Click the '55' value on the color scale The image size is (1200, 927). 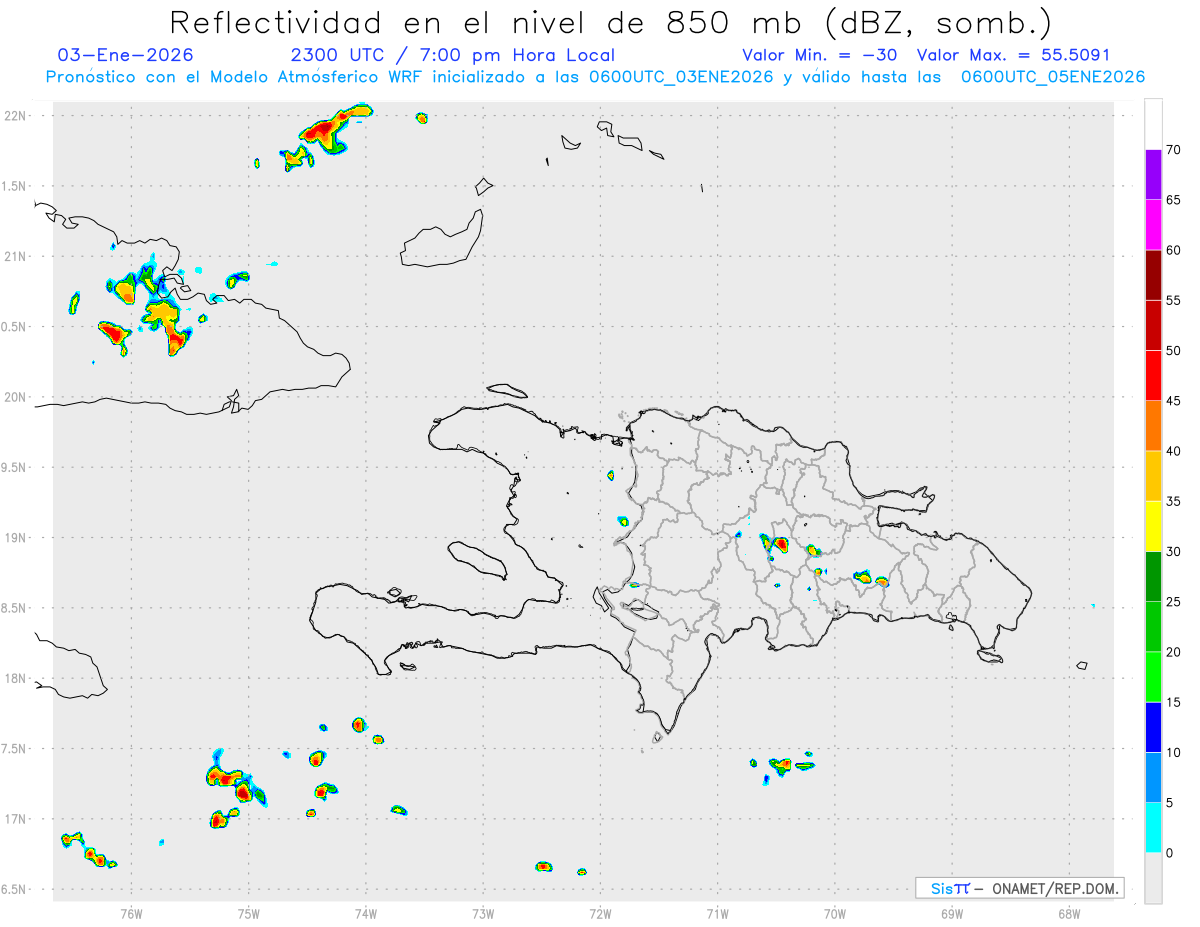(x=1173, y=300)
